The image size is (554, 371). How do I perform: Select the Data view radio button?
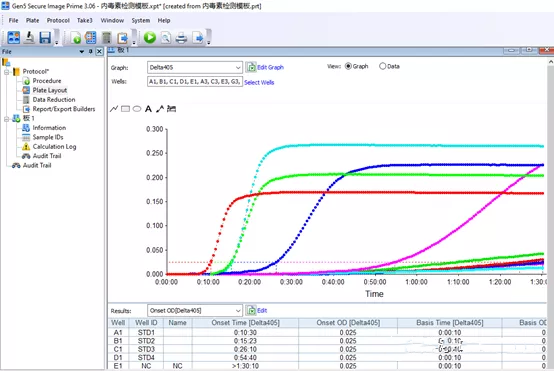pos(382,66)
